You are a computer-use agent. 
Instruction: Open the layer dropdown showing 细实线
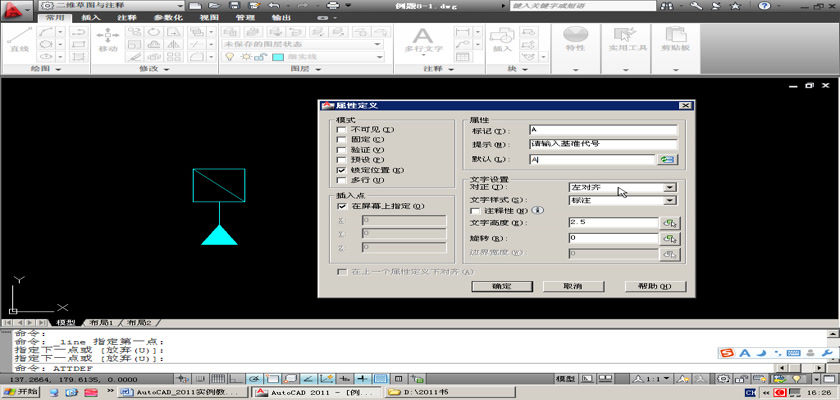(303, 57)
